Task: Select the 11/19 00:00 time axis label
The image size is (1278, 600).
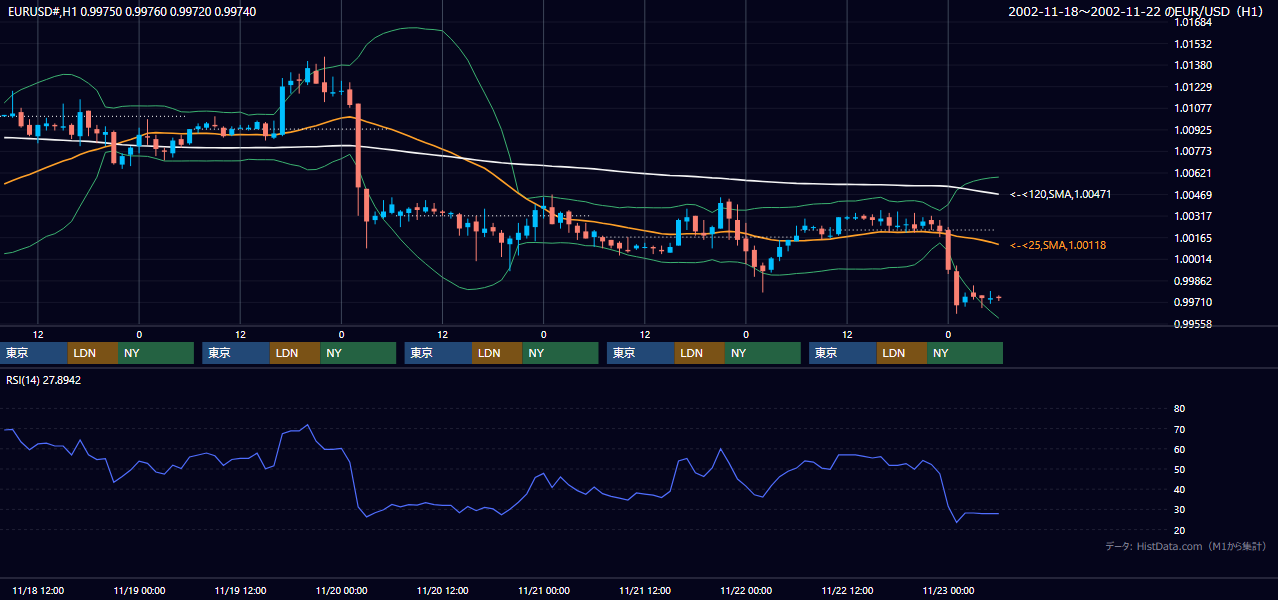Action: (x=139, y=590)
